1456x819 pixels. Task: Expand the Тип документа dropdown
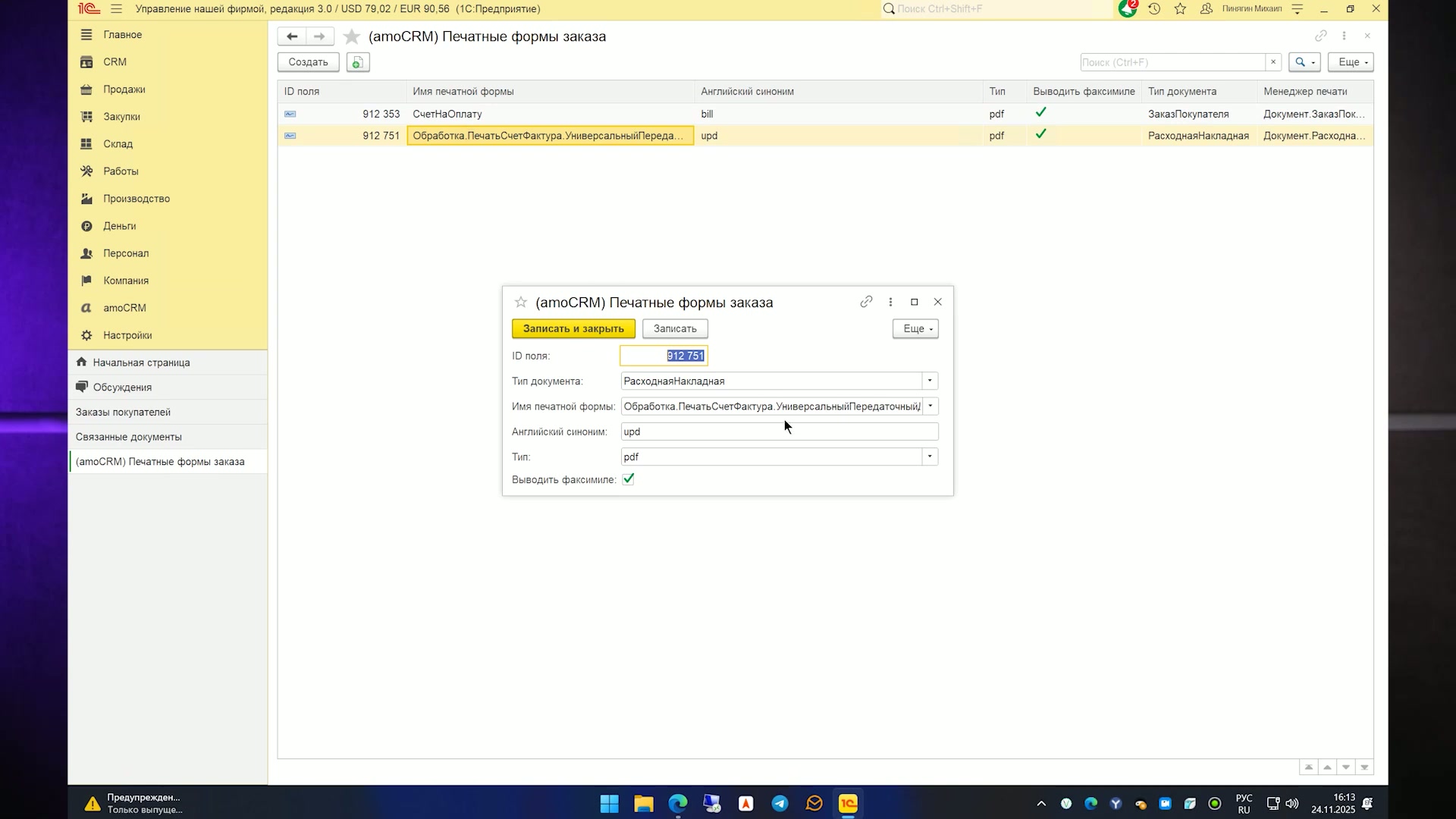pyautogui.click(x=930, y=381)
